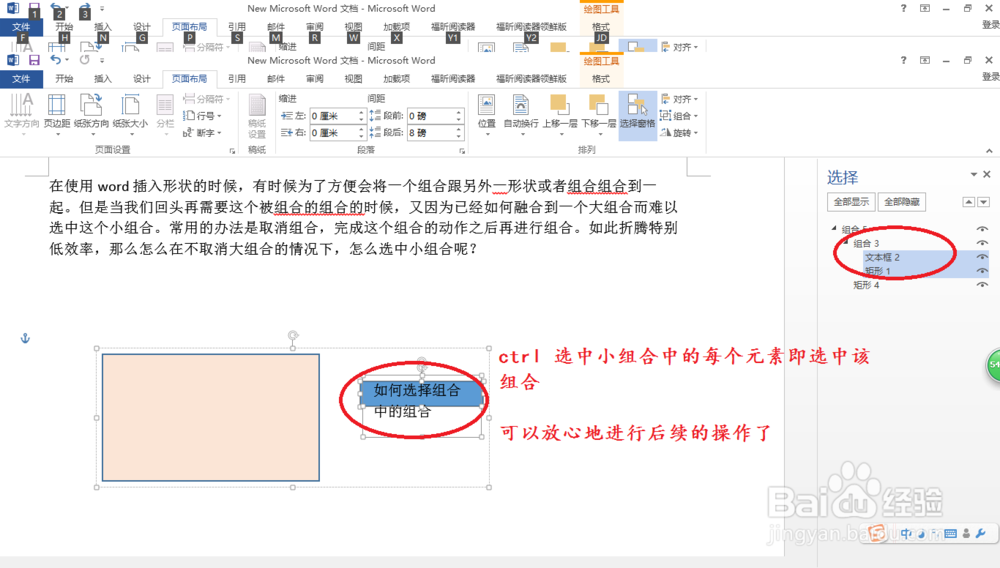This screenshot has height=568, width=1000.
Task: Click the Save icon in the lower quick access toolbar
Action: tap(34, 60)
